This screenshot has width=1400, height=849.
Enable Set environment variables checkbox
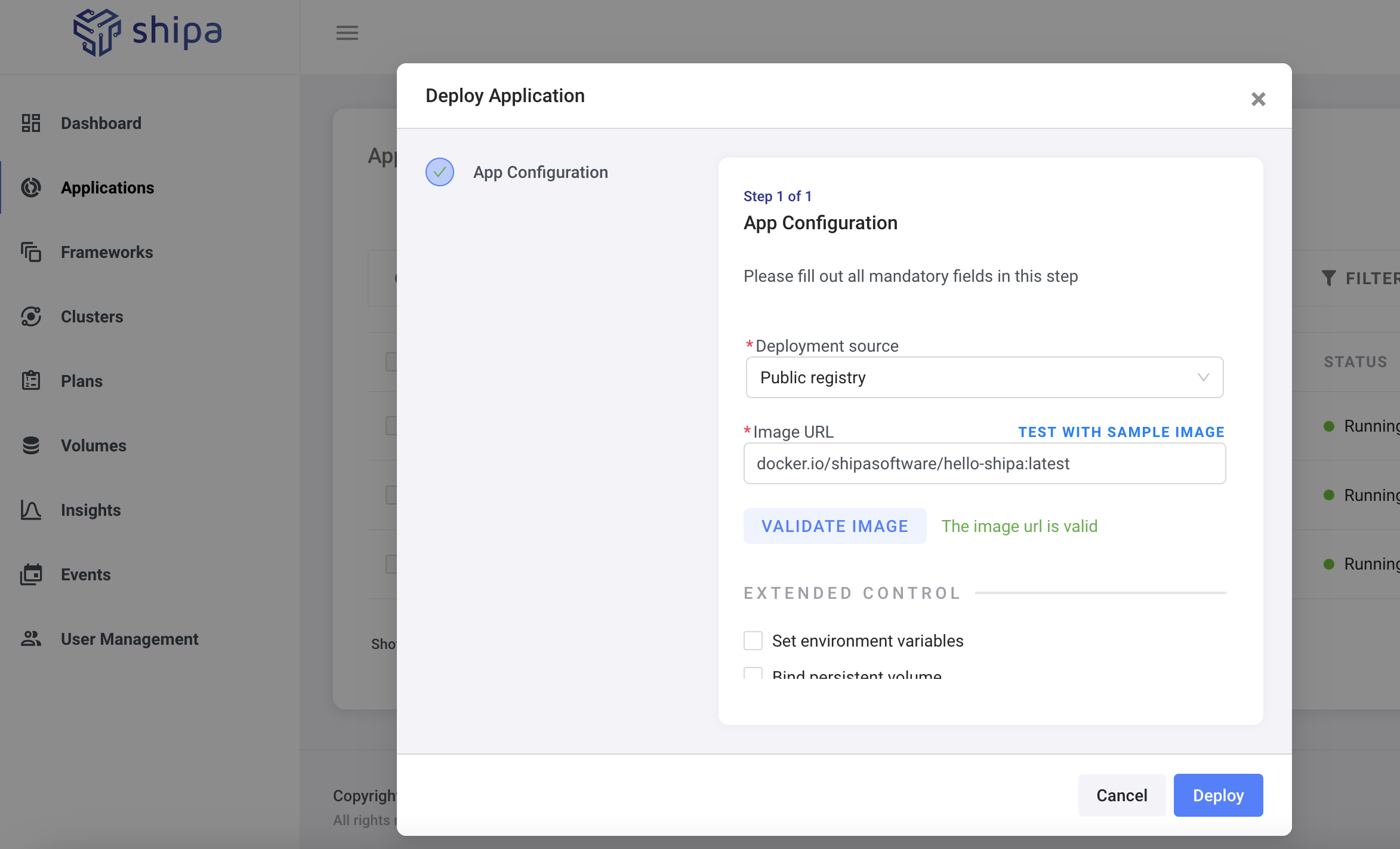coord(753,641)
